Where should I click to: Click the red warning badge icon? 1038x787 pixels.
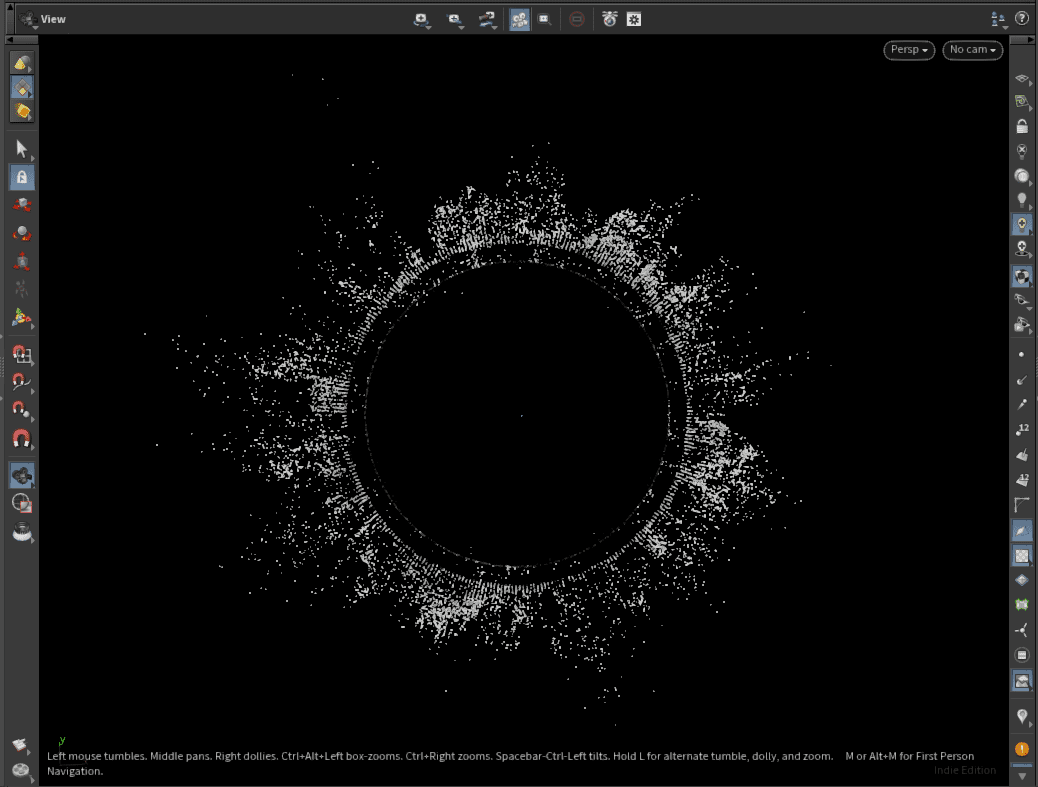1022,748
